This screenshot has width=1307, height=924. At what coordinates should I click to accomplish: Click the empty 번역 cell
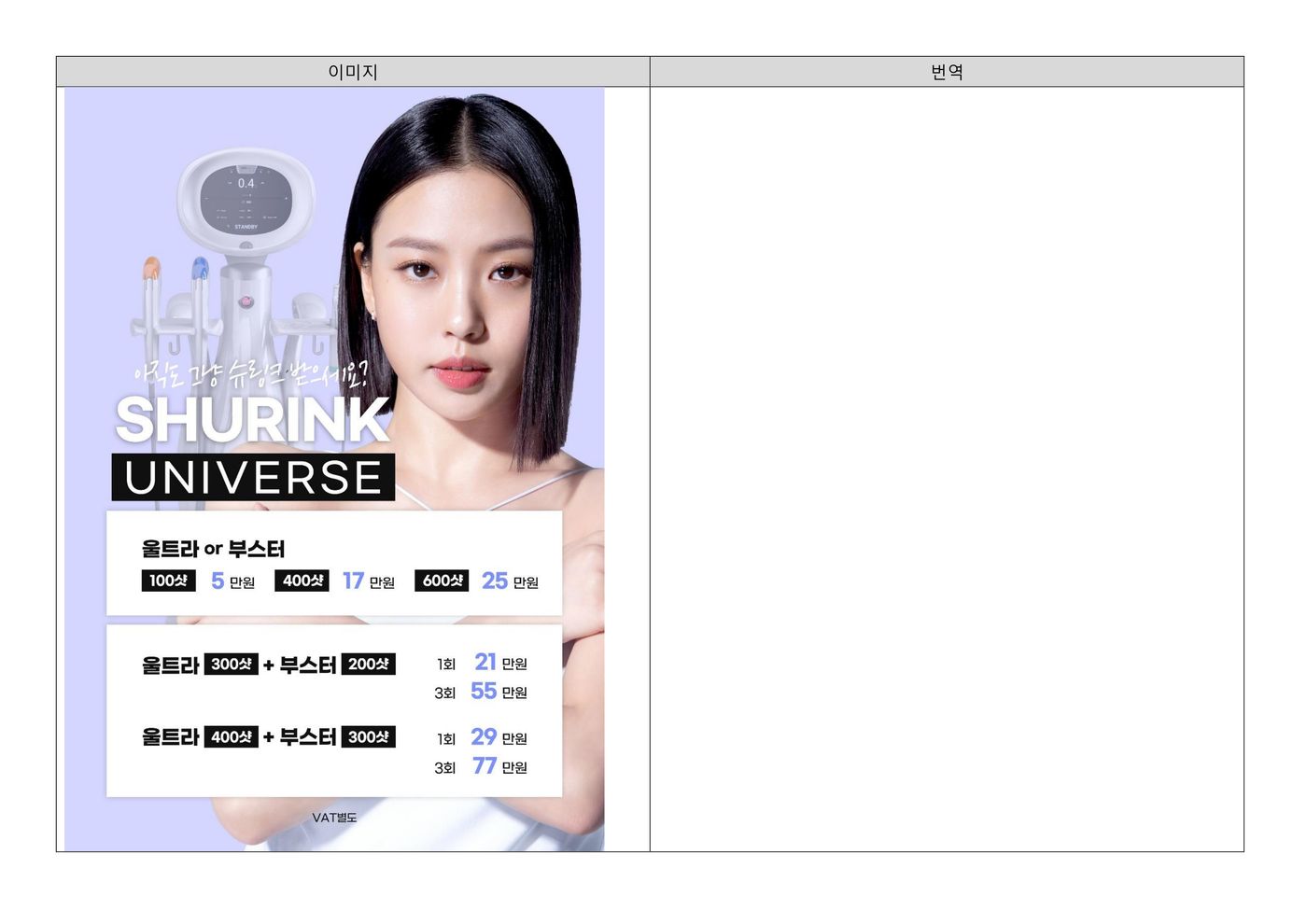click(947, 469)
